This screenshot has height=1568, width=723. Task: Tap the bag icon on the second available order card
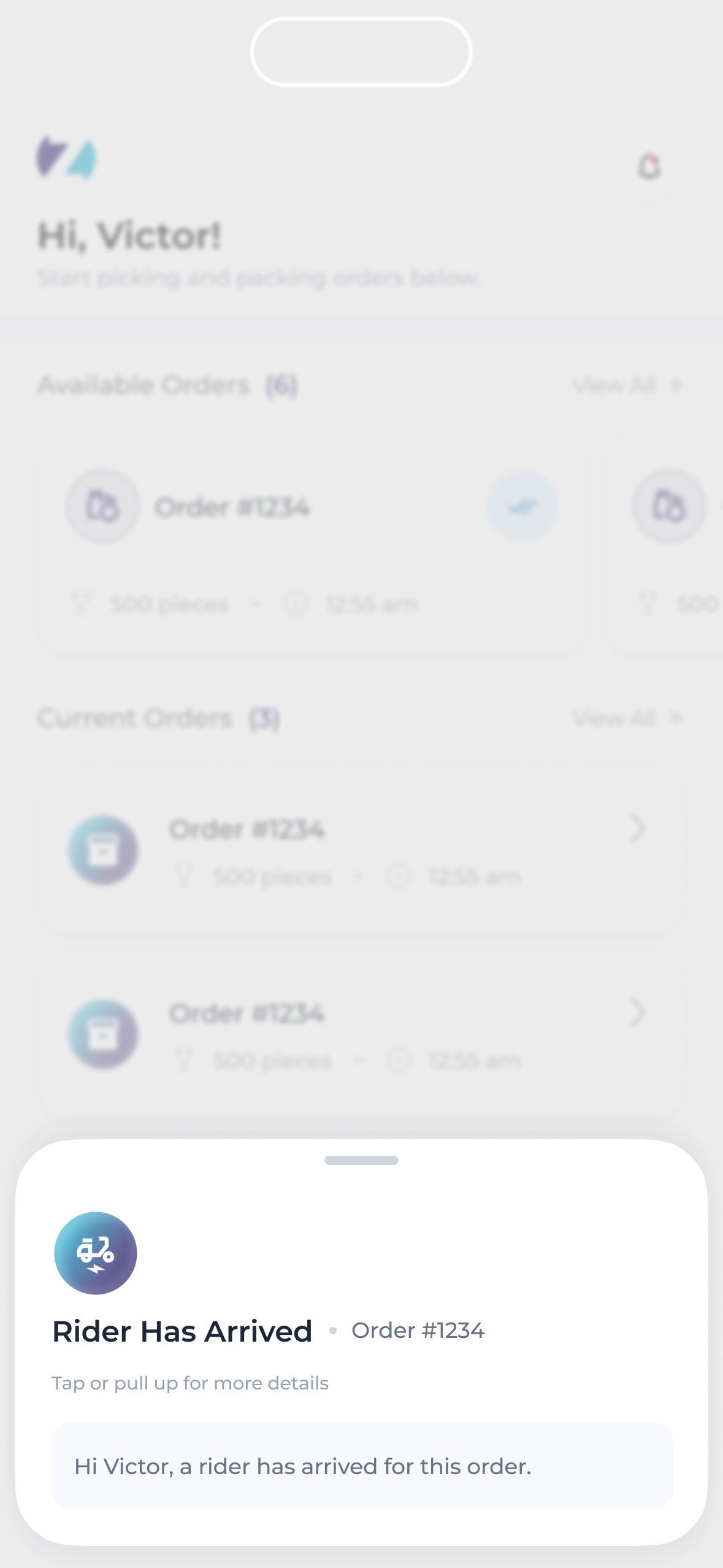(669, 506)
